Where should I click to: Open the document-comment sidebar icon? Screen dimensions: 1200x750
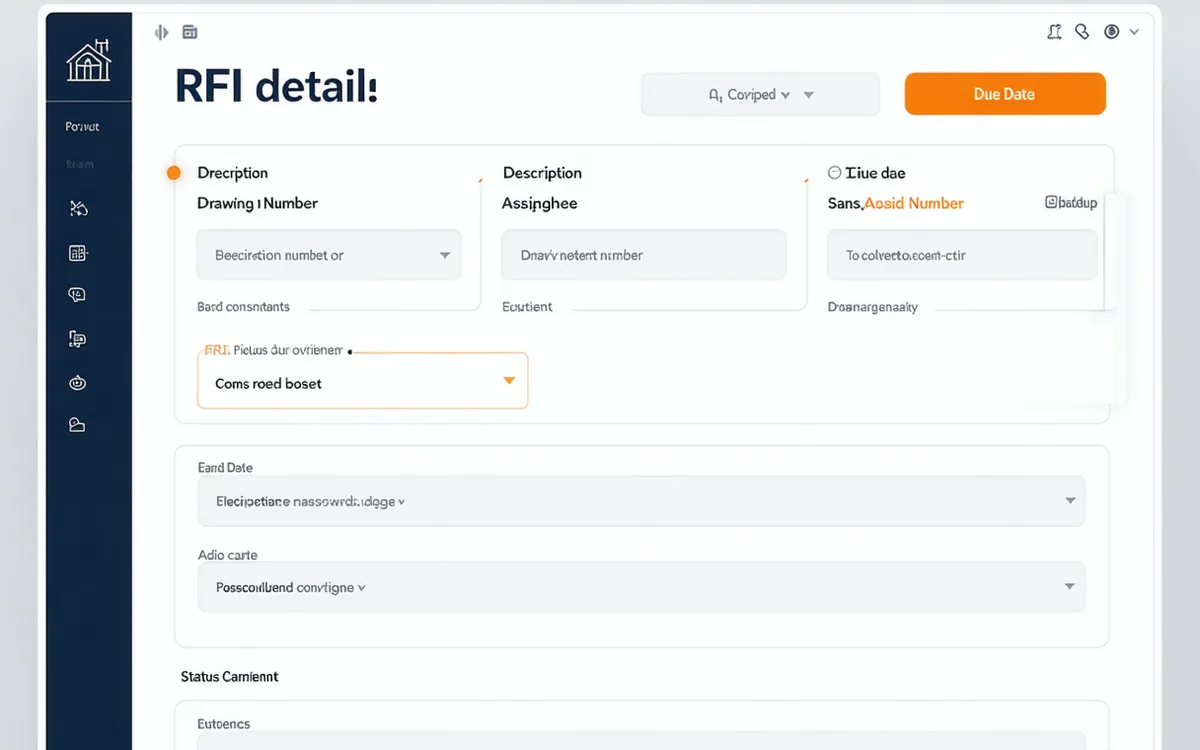[x=77, y=340]
